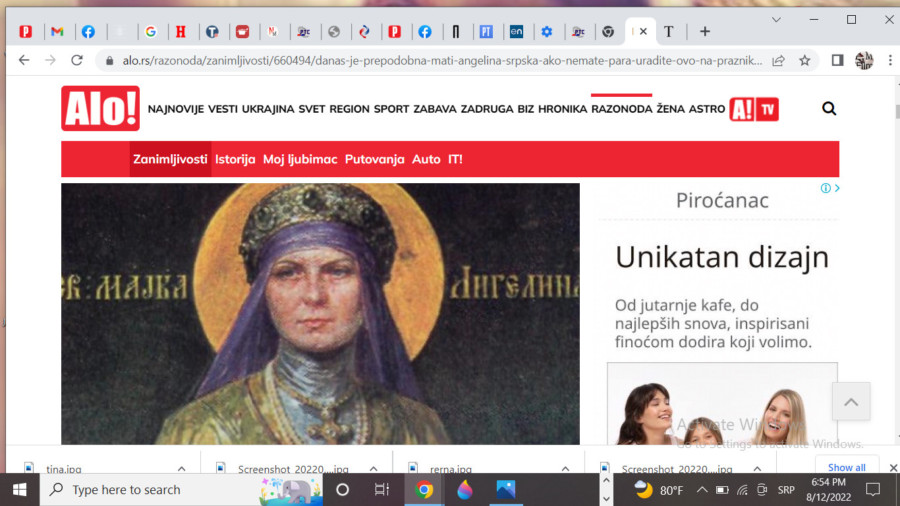The image size is (900, 506).
Task: Open the Photos app on taskbar
Action: (x=506, y=490)
